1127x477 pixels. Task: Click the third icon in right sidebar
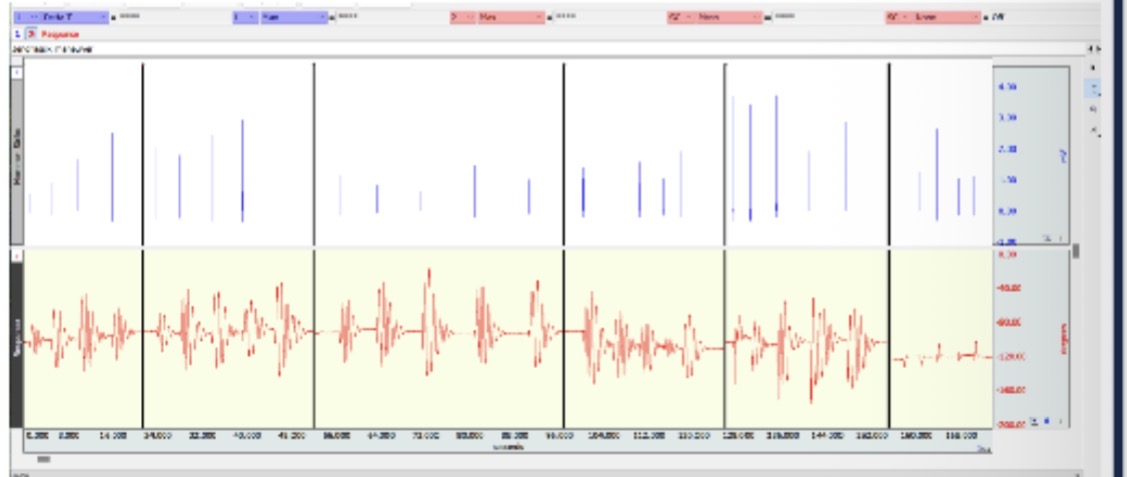(x=1092, y=109)
